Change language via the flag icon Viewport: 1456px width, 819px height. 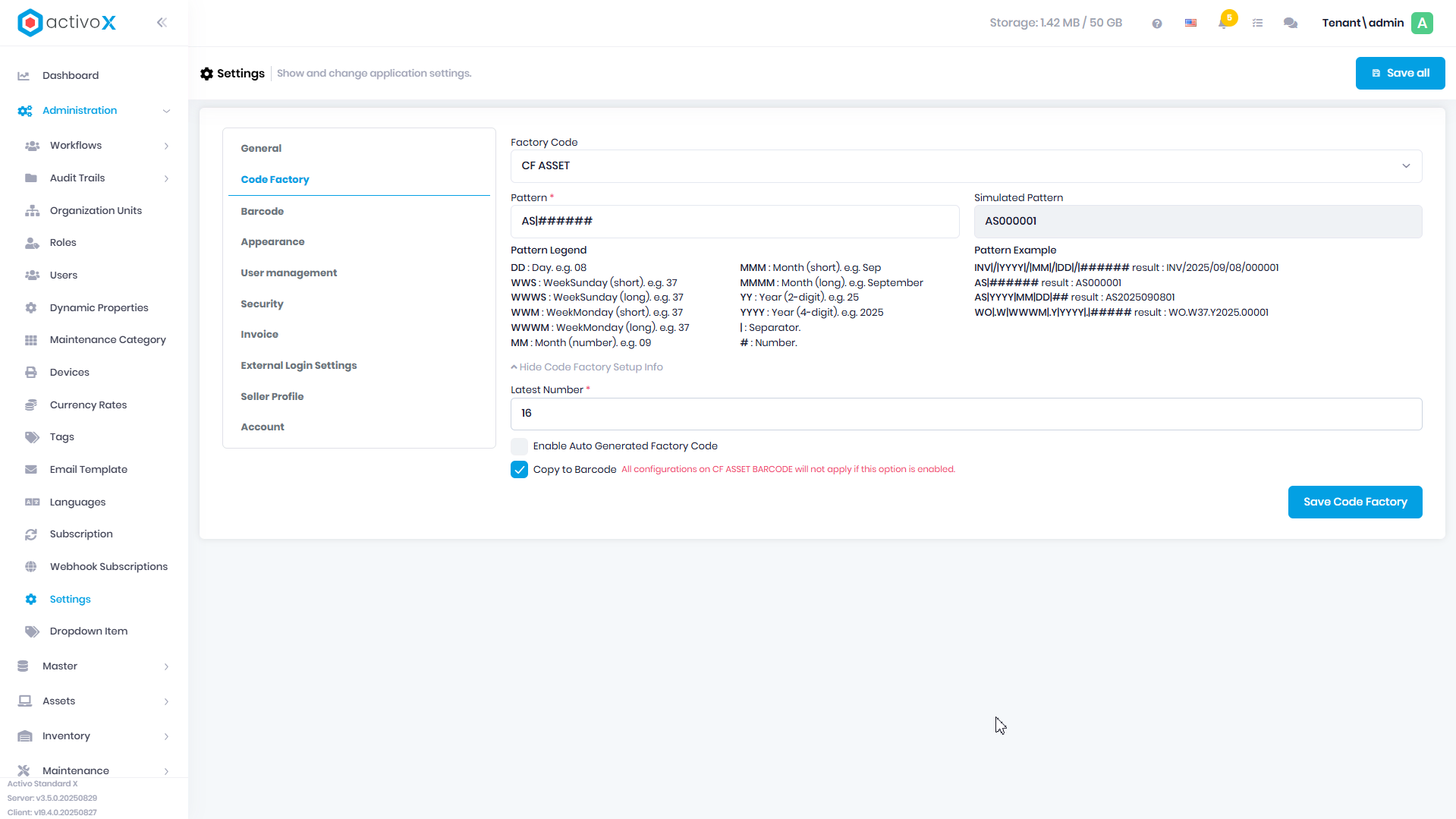click(x=1190, y=24)
